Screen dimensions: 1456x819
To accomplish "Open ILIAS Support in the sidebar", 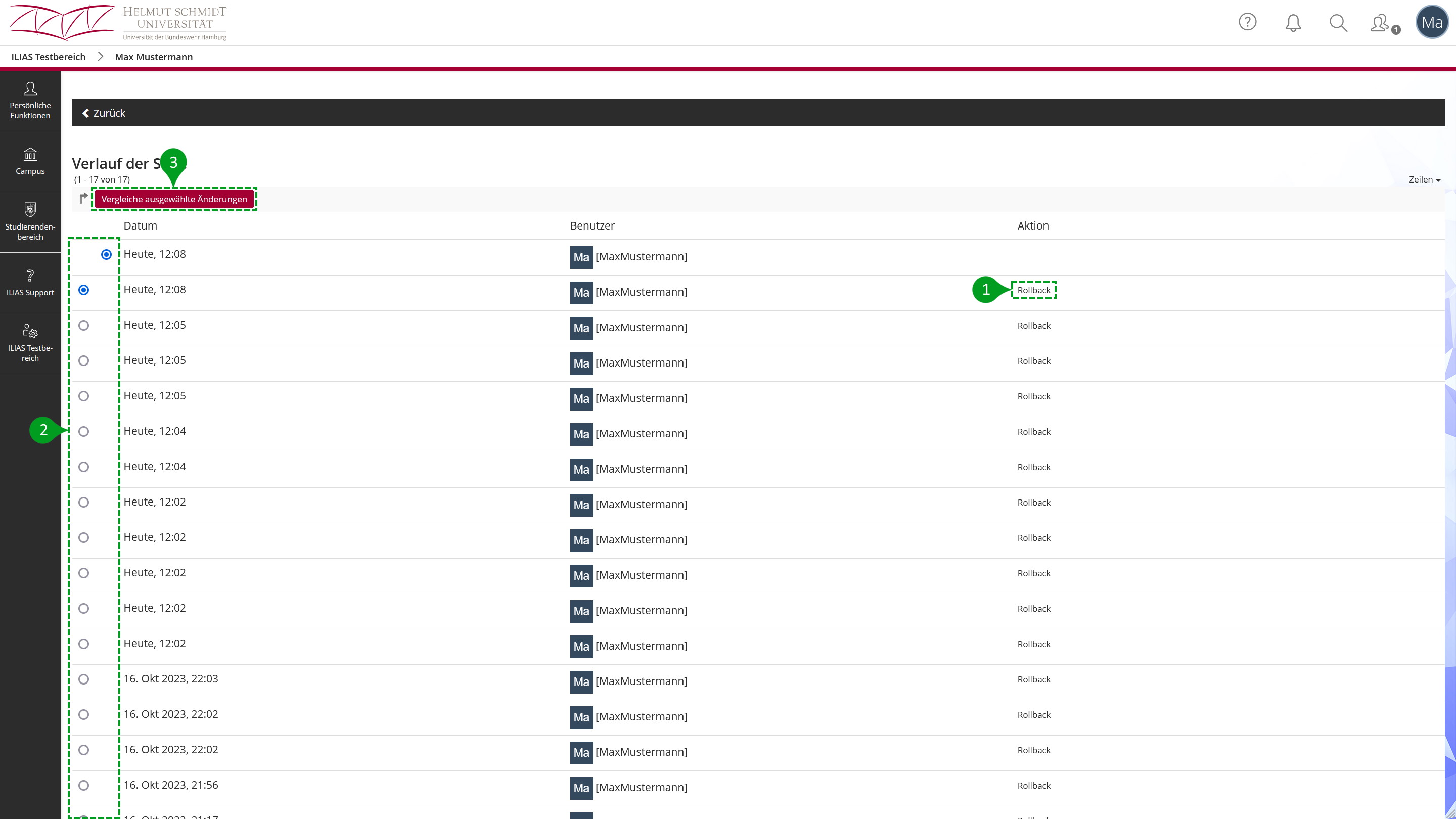I will 30,283.
